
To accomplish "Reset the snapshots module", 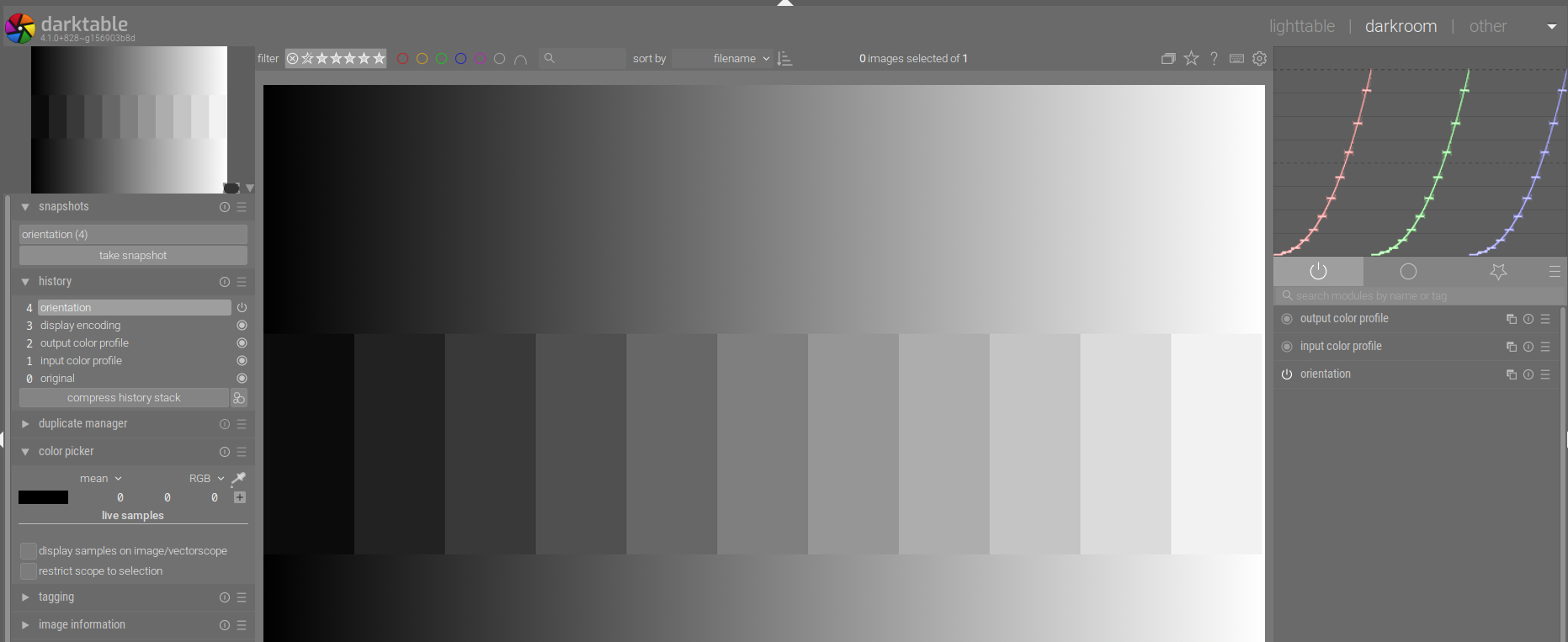I will coord(225,207).
